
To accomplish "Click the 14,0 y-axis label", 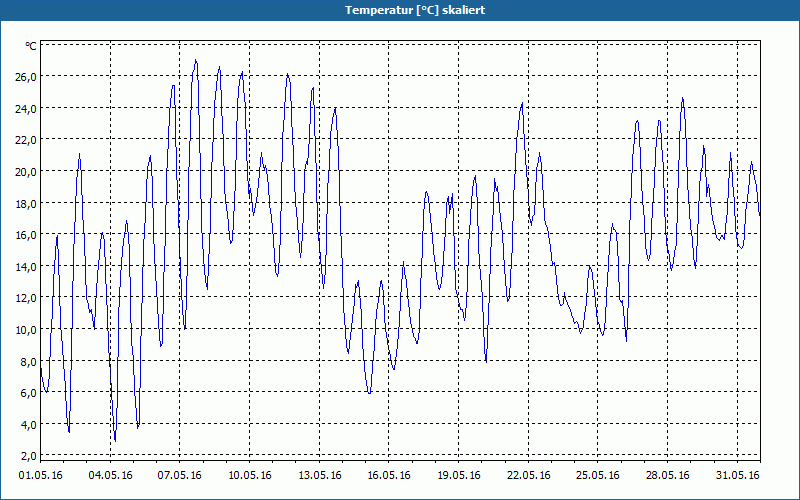I will point(26,266).
